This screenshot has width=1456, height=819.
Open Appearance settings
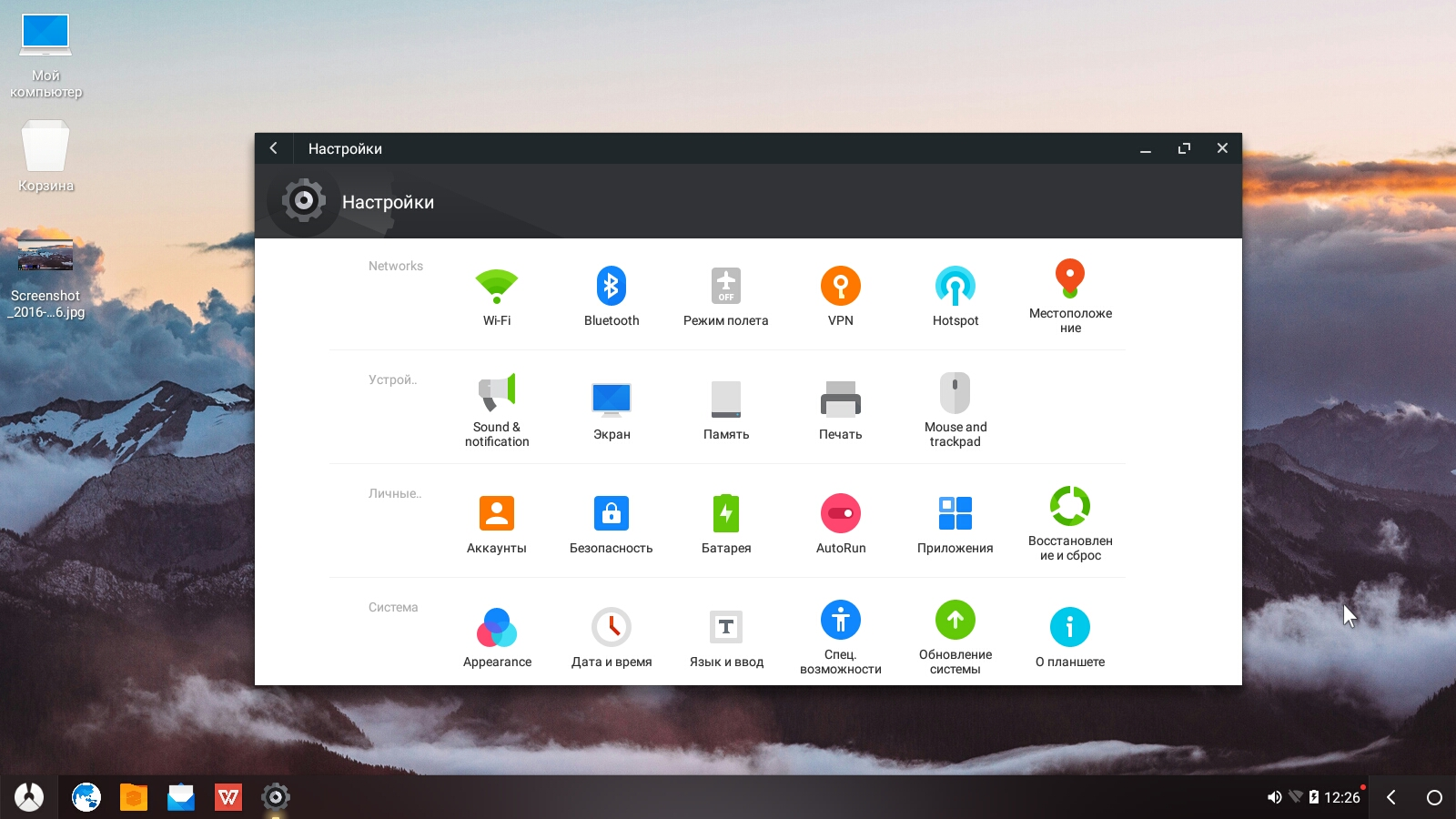(x=497, y=638)
